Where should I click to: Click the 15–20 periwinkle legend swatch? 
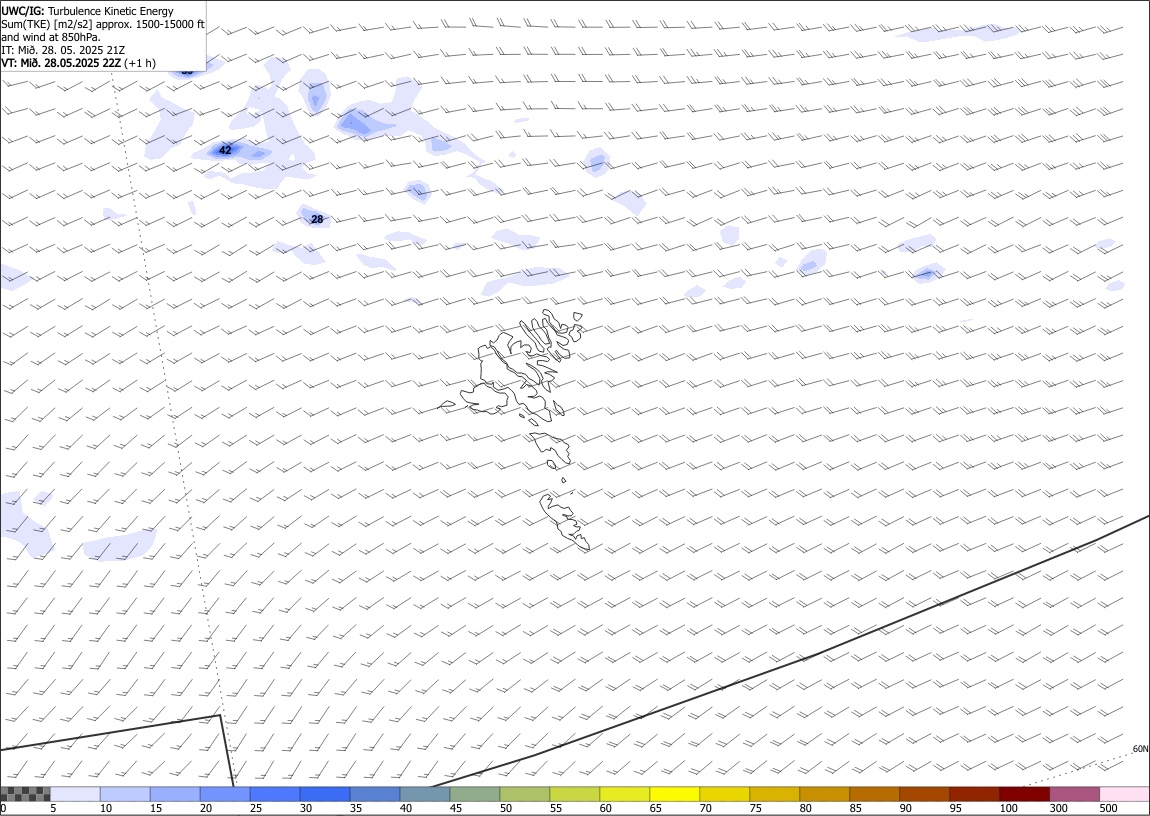point(175,794)
